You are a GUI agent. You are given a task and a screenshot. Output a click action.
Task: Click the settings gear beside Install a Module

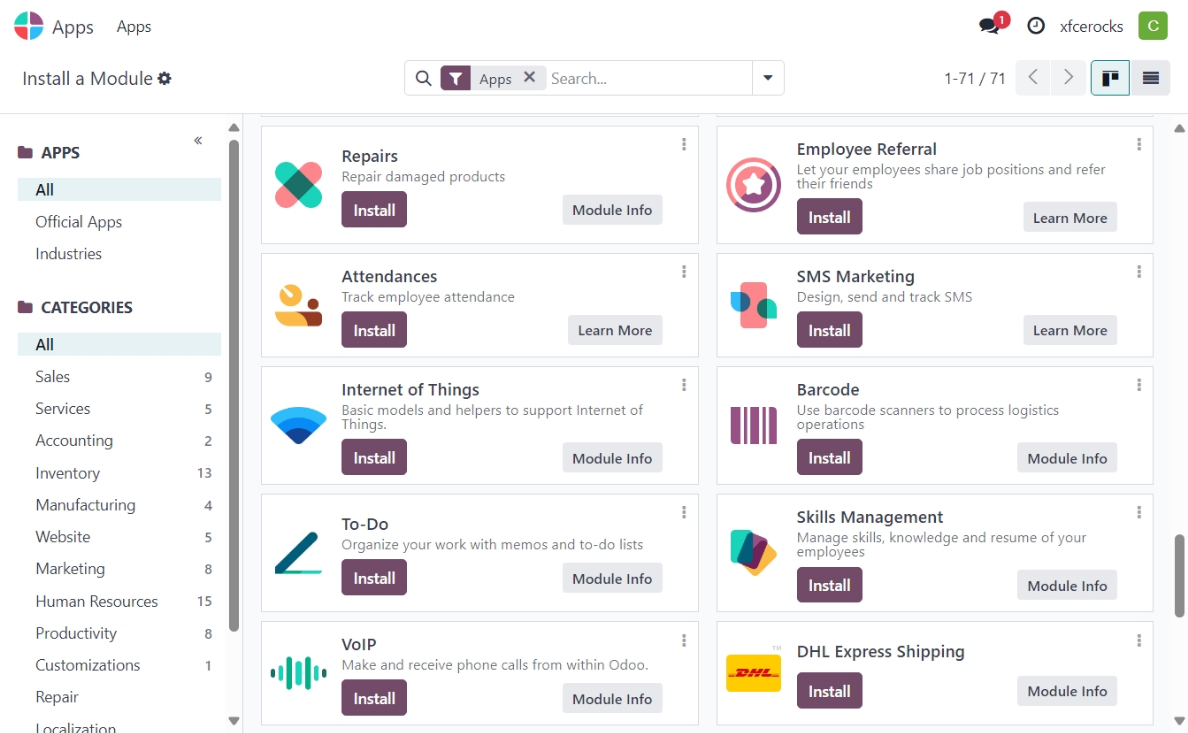coord(165,78)
